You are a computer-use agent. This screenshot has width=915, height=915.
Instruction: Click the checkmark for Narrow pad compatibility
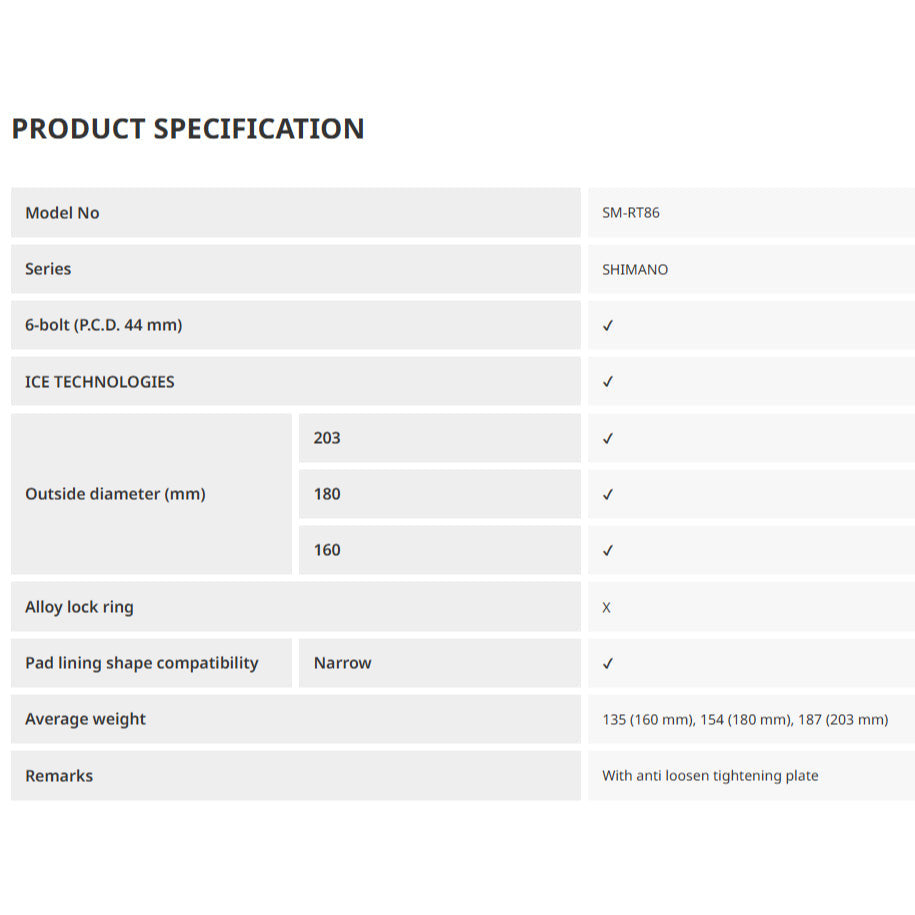pos(608,663)
